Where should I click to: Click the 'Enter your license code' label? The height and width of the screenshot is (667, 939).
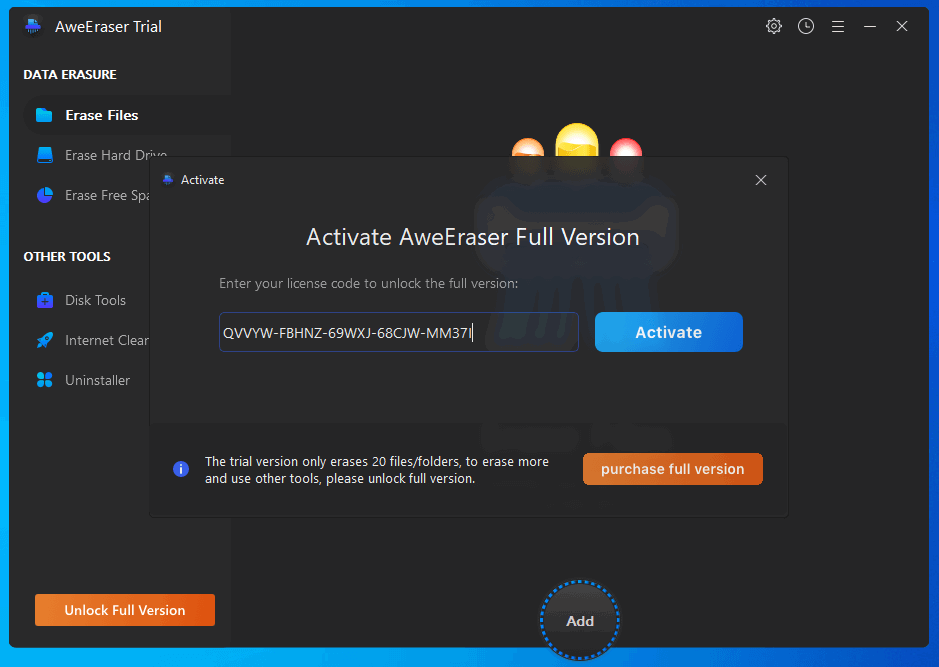tap(368, 283)
